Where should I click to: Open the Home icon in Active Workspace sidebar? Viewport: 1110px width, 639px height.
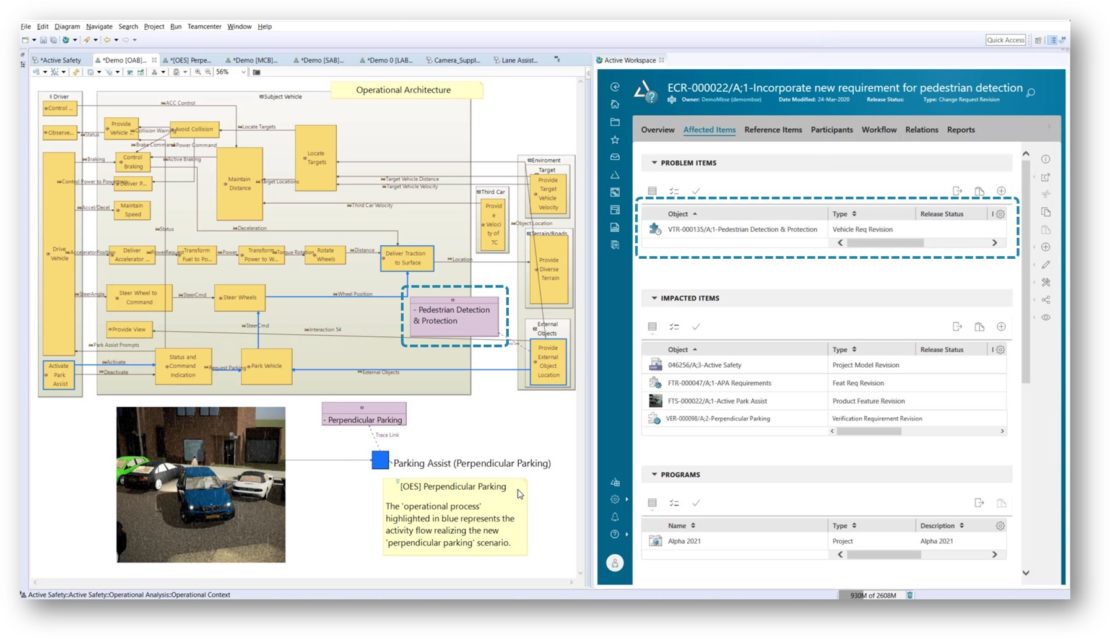tap(613, 105)
